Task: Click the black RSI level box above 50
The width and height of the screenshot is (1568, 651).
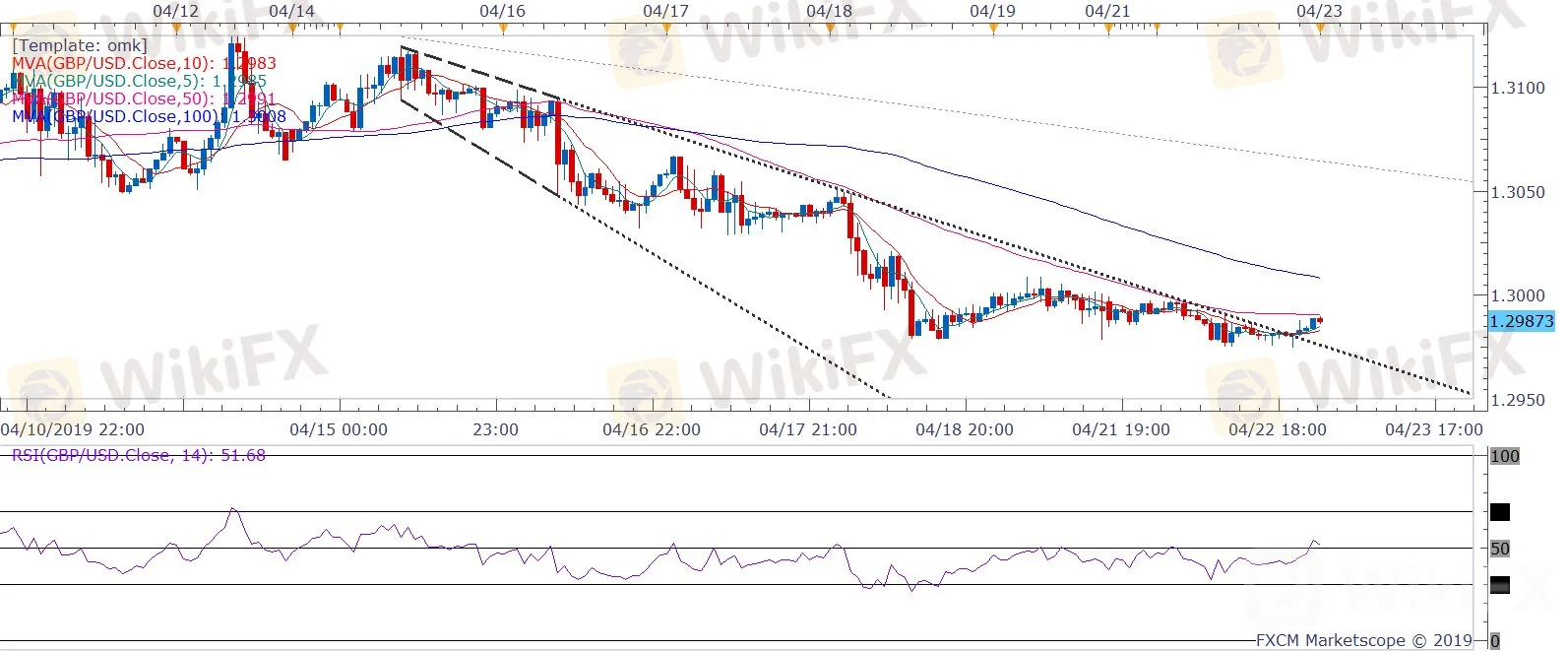Action: [1499, 512]
